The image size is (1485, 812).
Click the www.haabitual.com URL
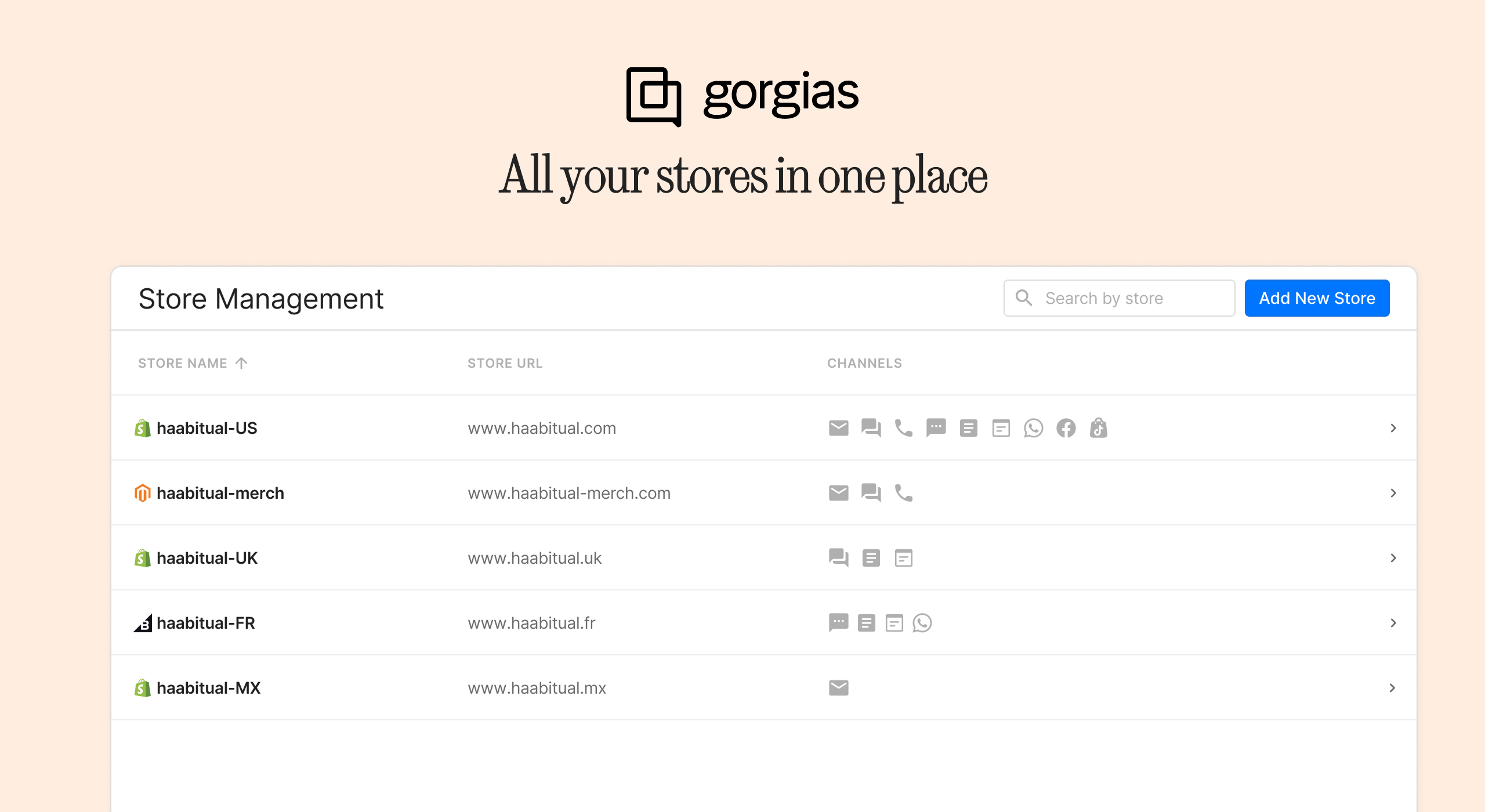point(542,428)
